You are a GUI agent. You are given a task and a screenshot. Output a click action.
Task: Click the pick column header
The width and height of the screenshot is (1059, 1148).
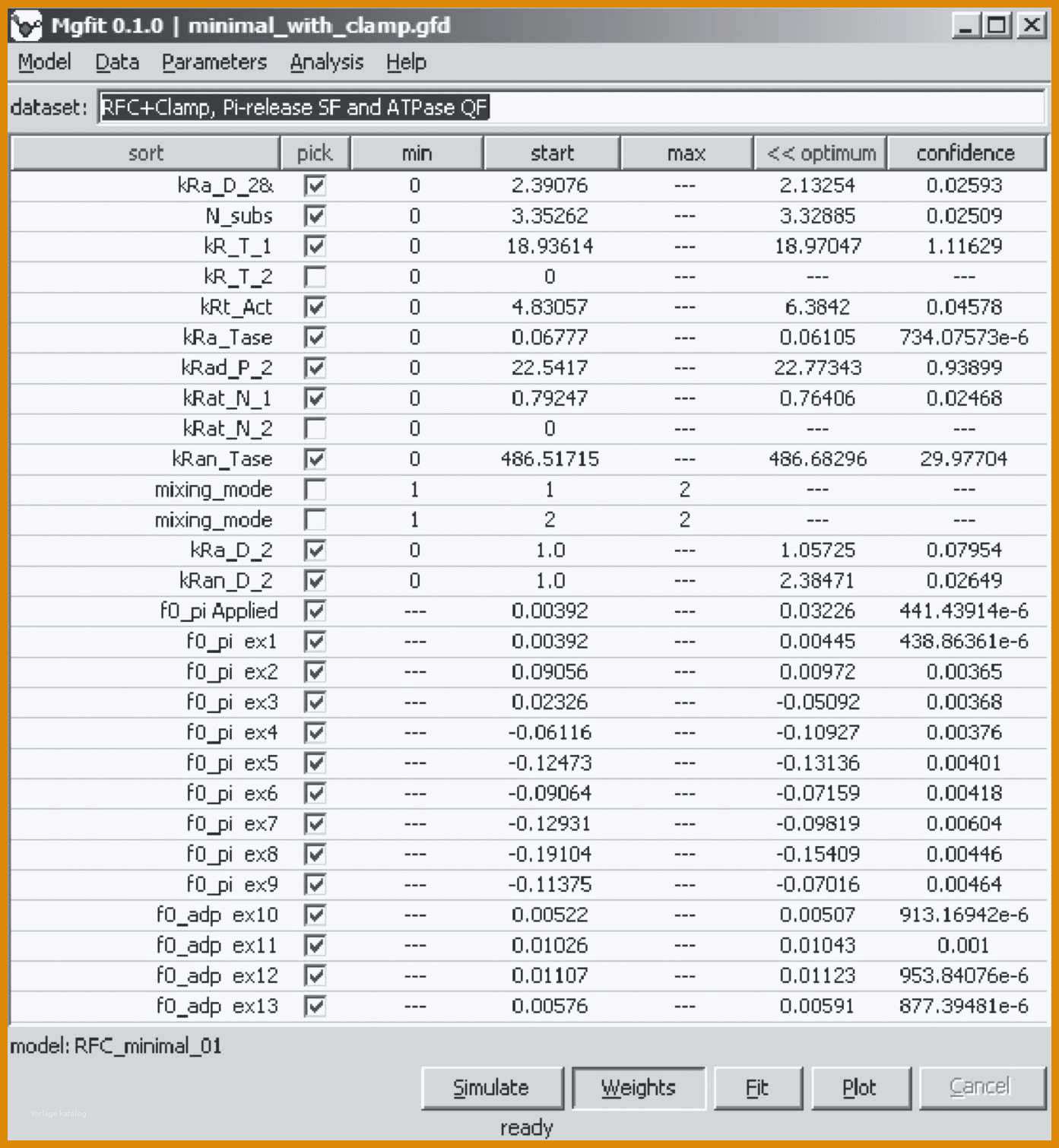[x=315, y=154]
